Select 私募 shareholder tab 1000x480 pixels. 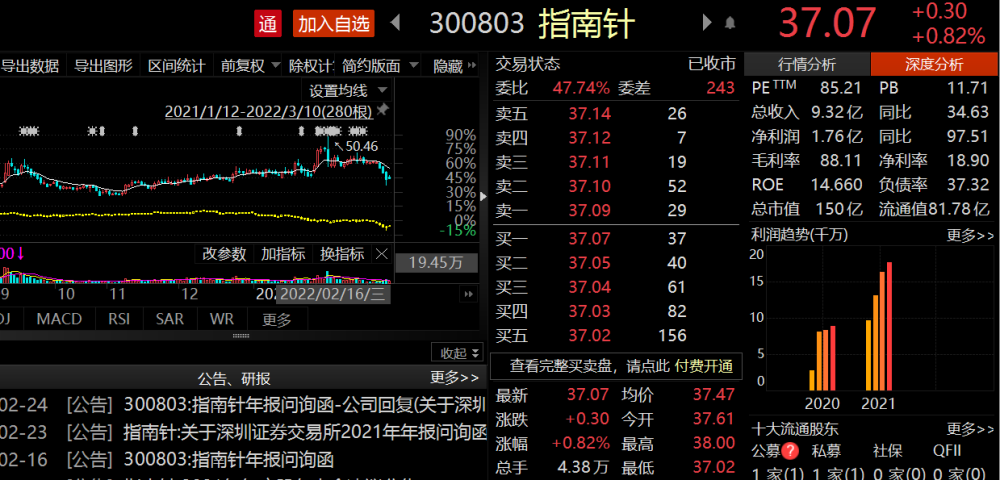[827, 451]
